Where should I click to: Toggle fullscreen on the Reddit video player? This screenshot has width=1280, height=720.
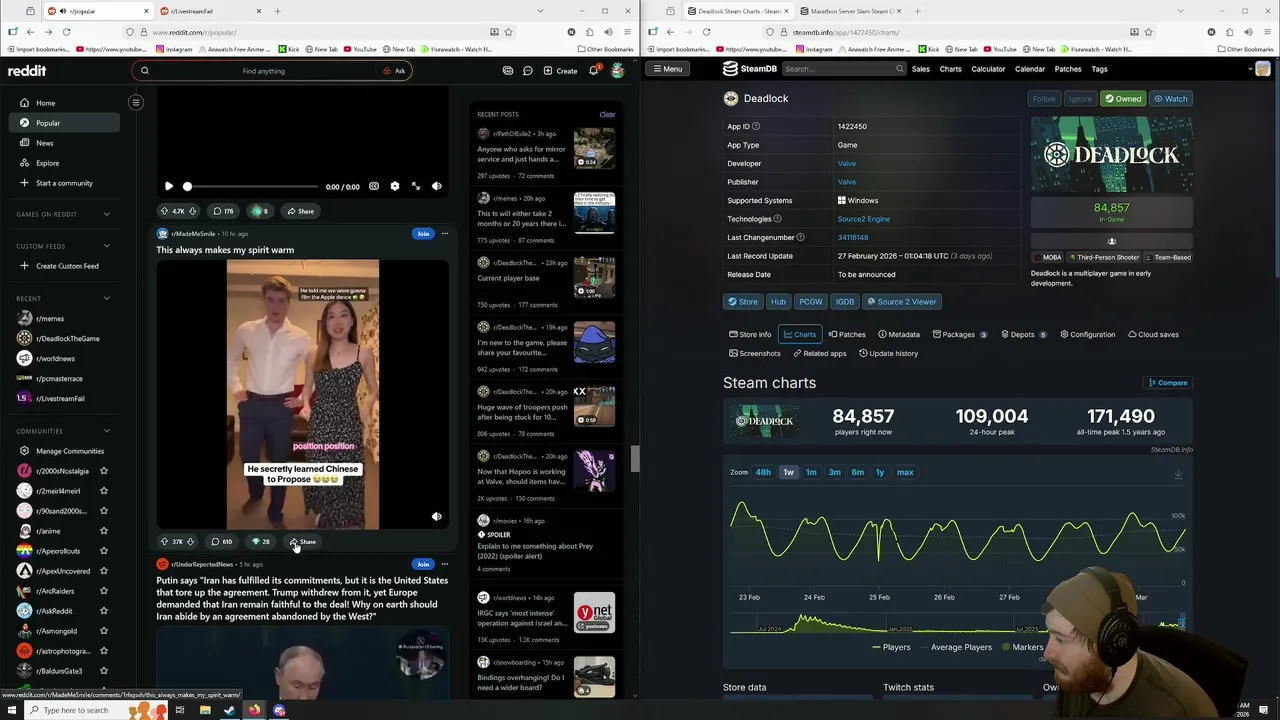(x=416, y=186)
